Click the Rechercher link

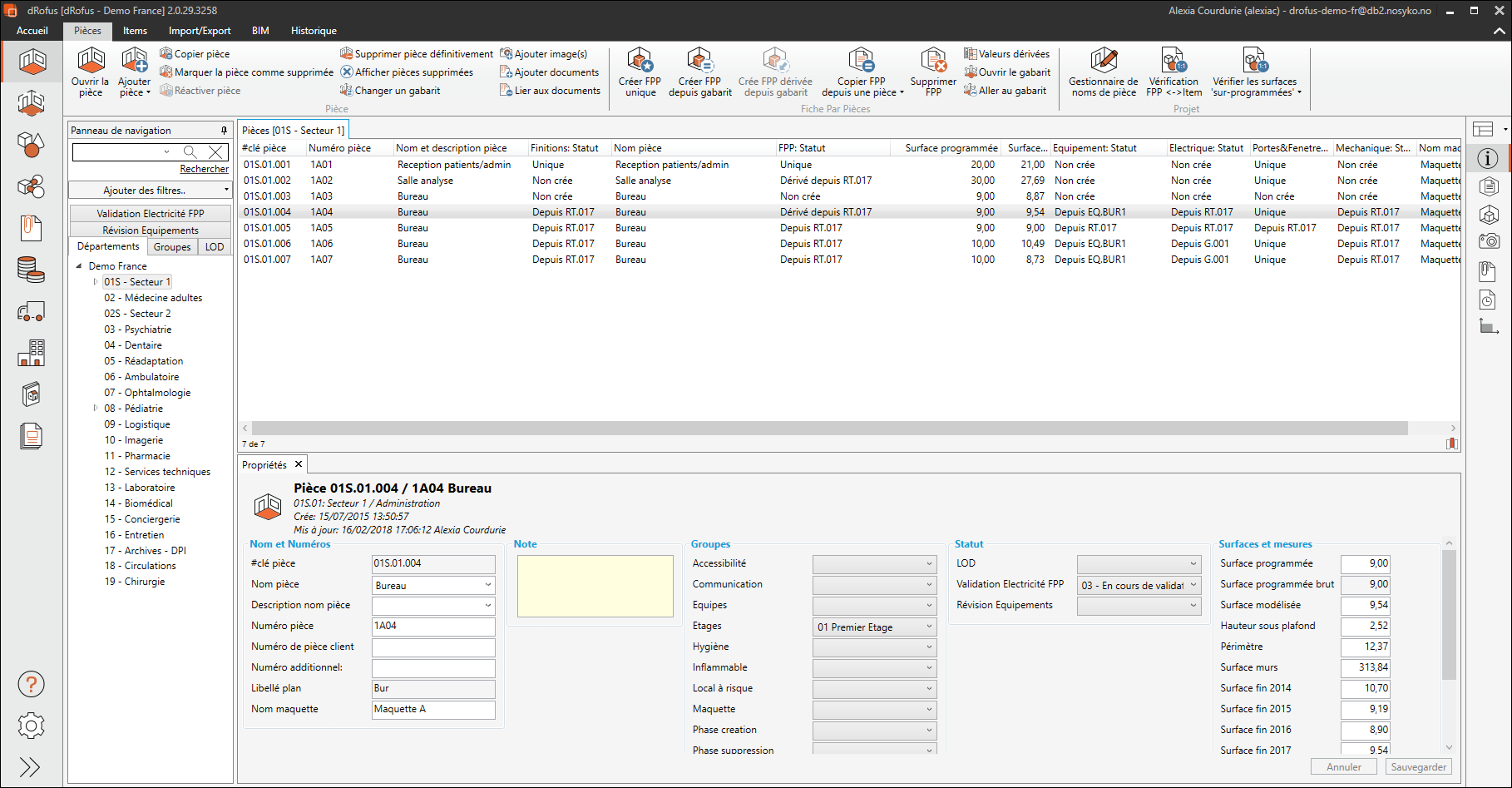[x=204, y=169]
